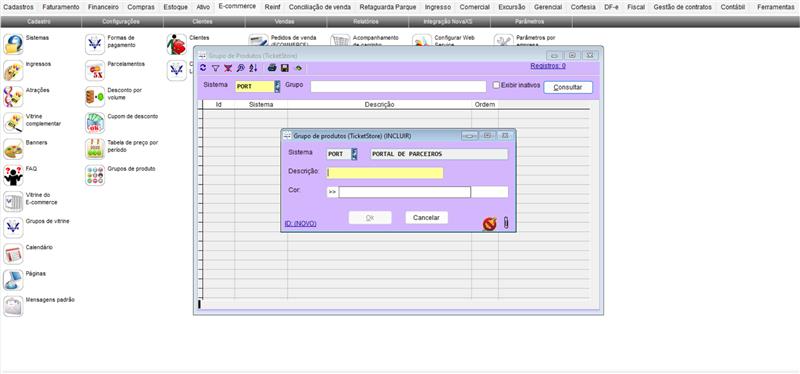Open the Grupos de produto icon
The width and height of the screenshot is (800, 374).
click(x=95, y=176)
